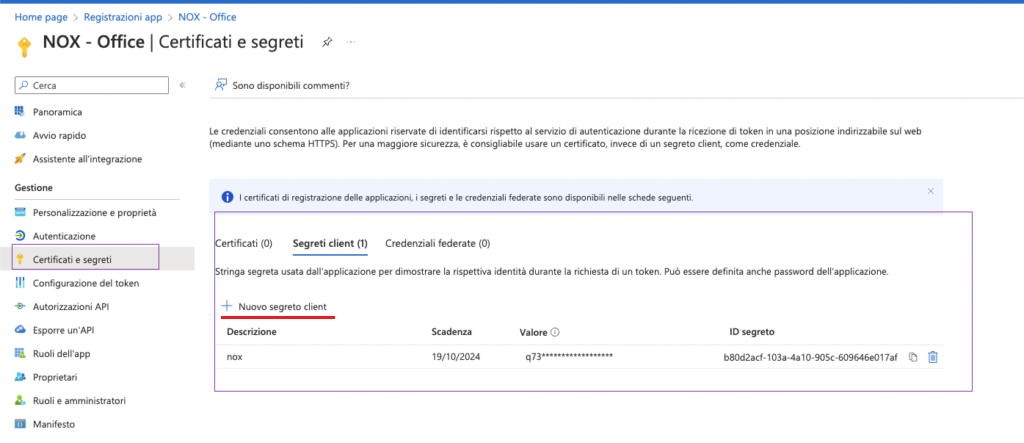The height and width of the screenshot is (443, 1024).
Task: Focus the Cerca search field
Action: coord(91,85)
